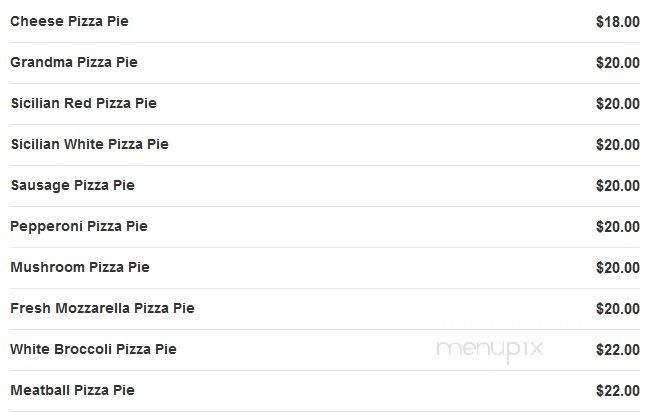
Task: Click the $22.00 Meatball Pizza price
Action: tap(617, 391)
